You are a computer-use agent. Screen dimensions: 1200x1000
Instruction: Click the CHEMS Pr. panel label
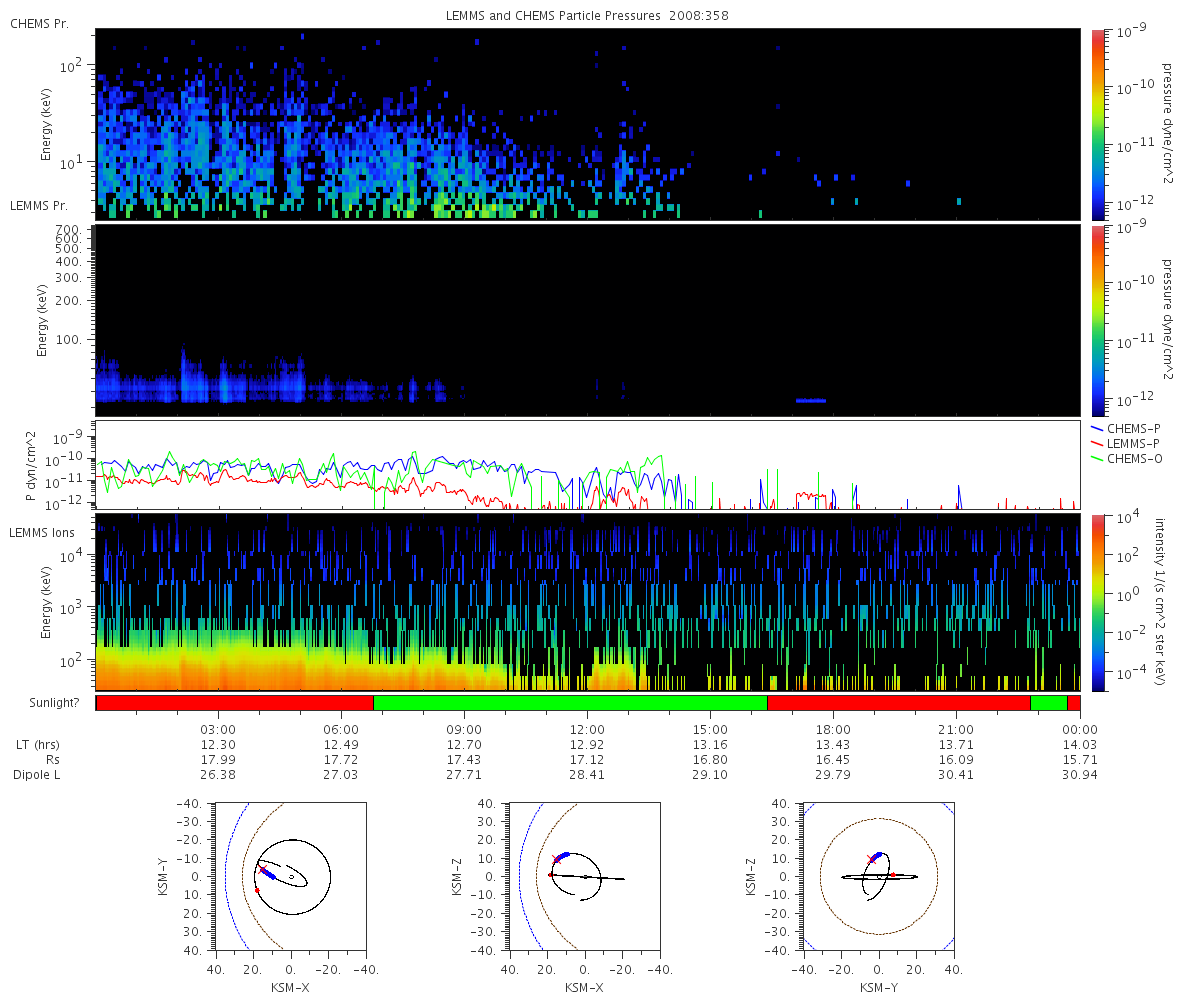point(39,23)
